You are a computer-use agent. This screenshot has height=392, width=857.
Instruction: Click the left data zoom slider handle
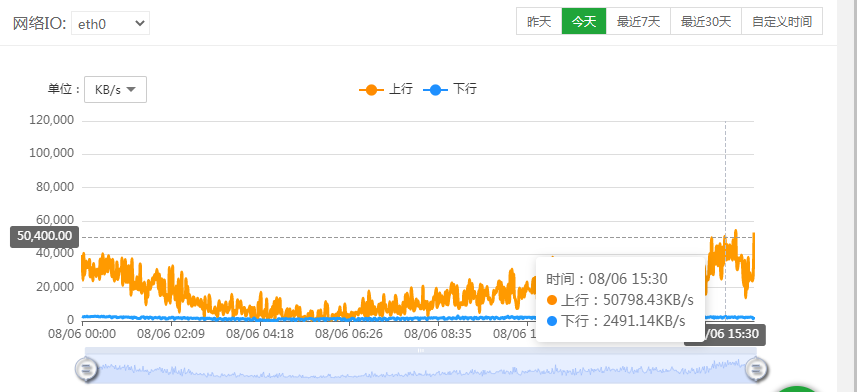(86, 369)
